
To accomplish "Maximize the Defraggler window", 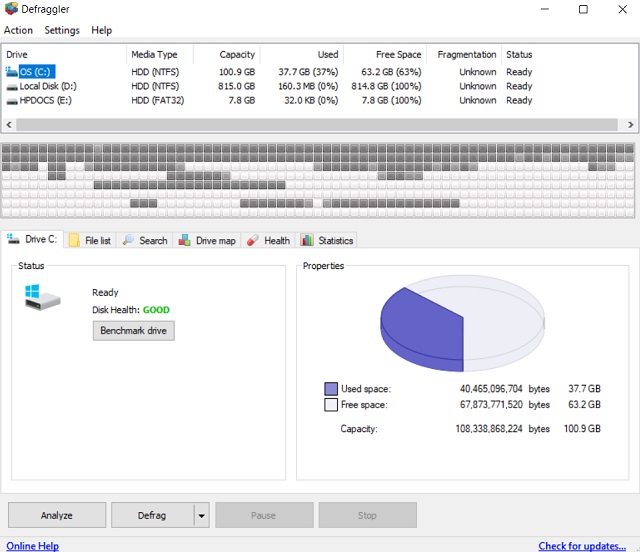I will (583, 9).
